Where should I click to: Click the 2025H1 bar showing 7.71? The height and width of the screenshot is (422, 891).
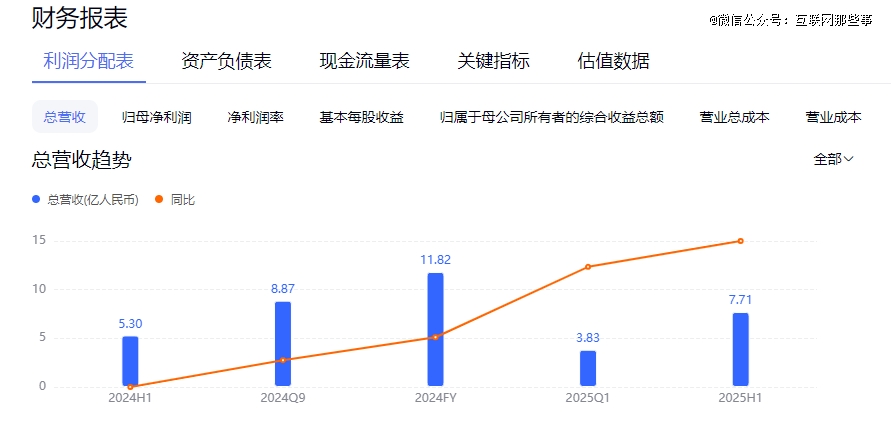(x=740, y=349)
